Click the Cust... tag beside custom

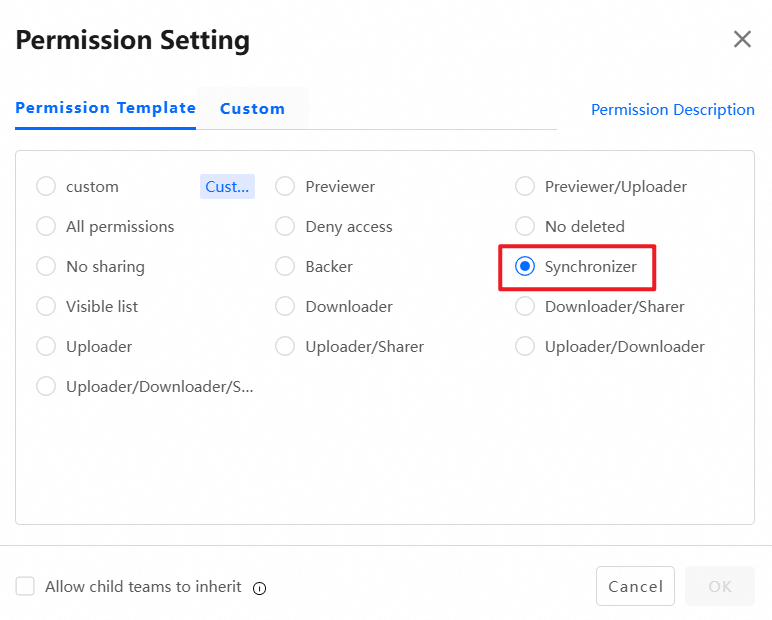(227, 187)
